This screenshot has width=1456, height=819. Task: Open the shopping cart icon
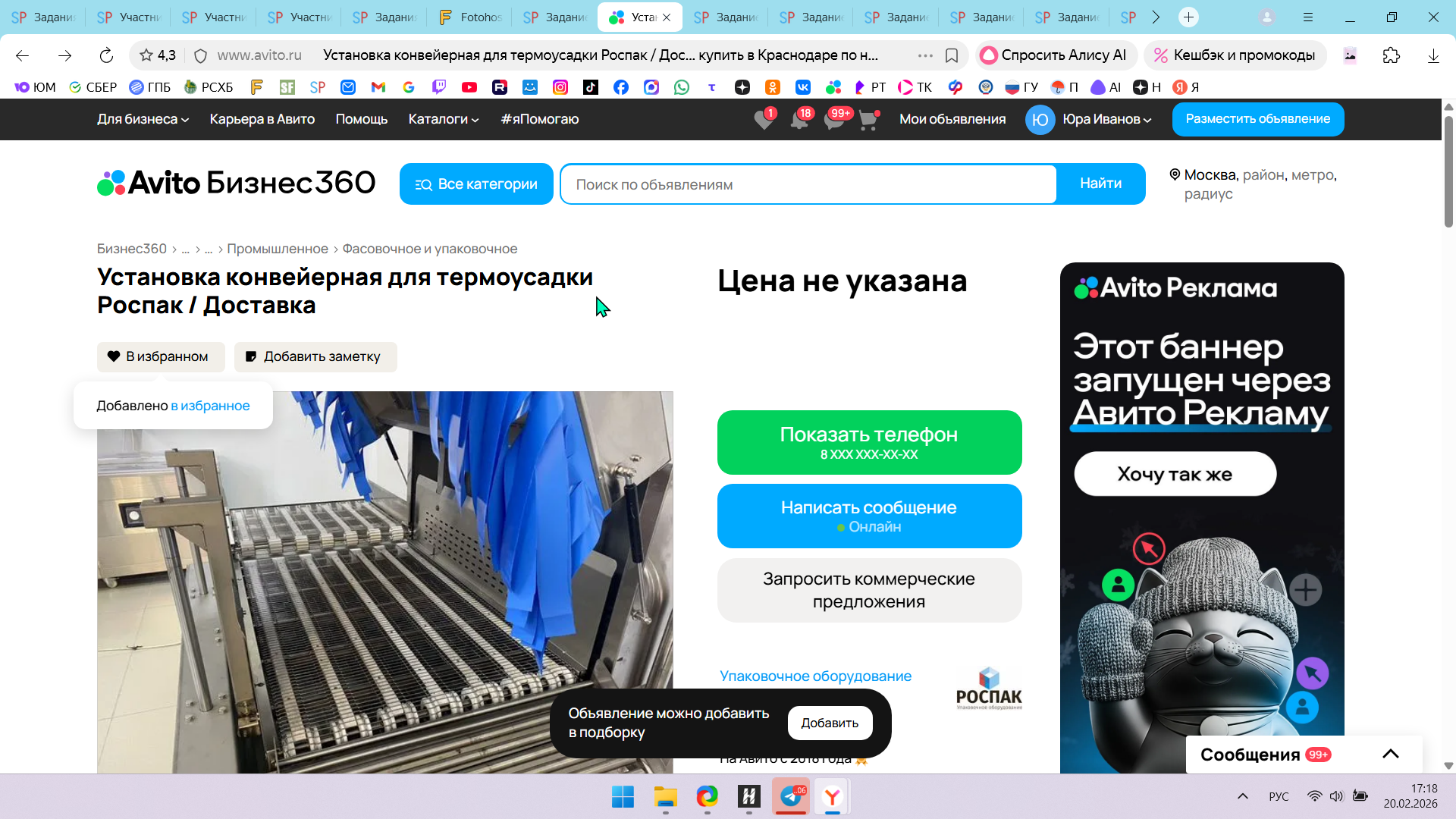click(868, 120)
